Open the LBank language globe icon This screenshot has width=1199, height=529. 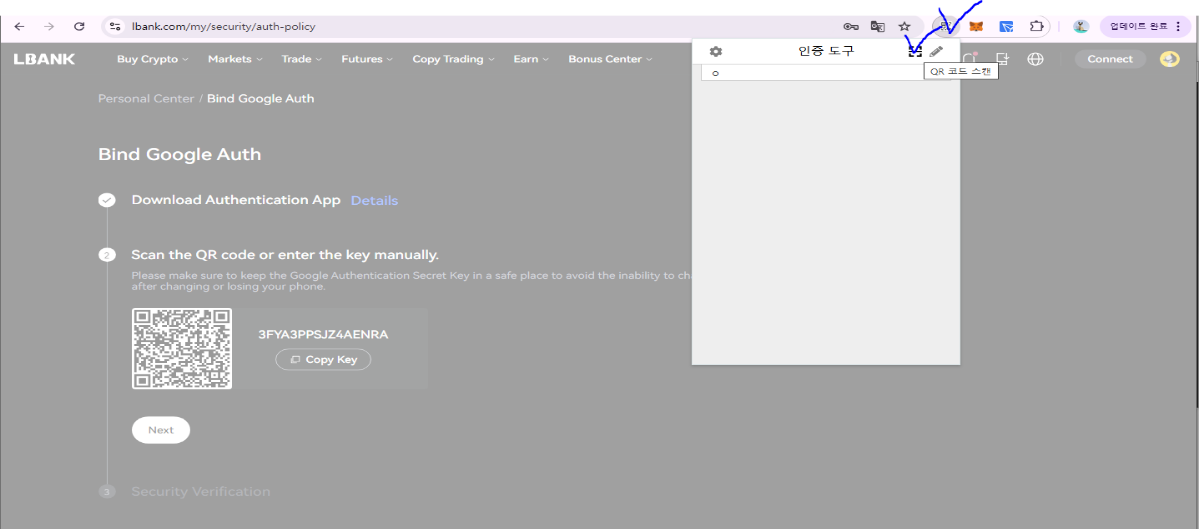[1035, 59]
